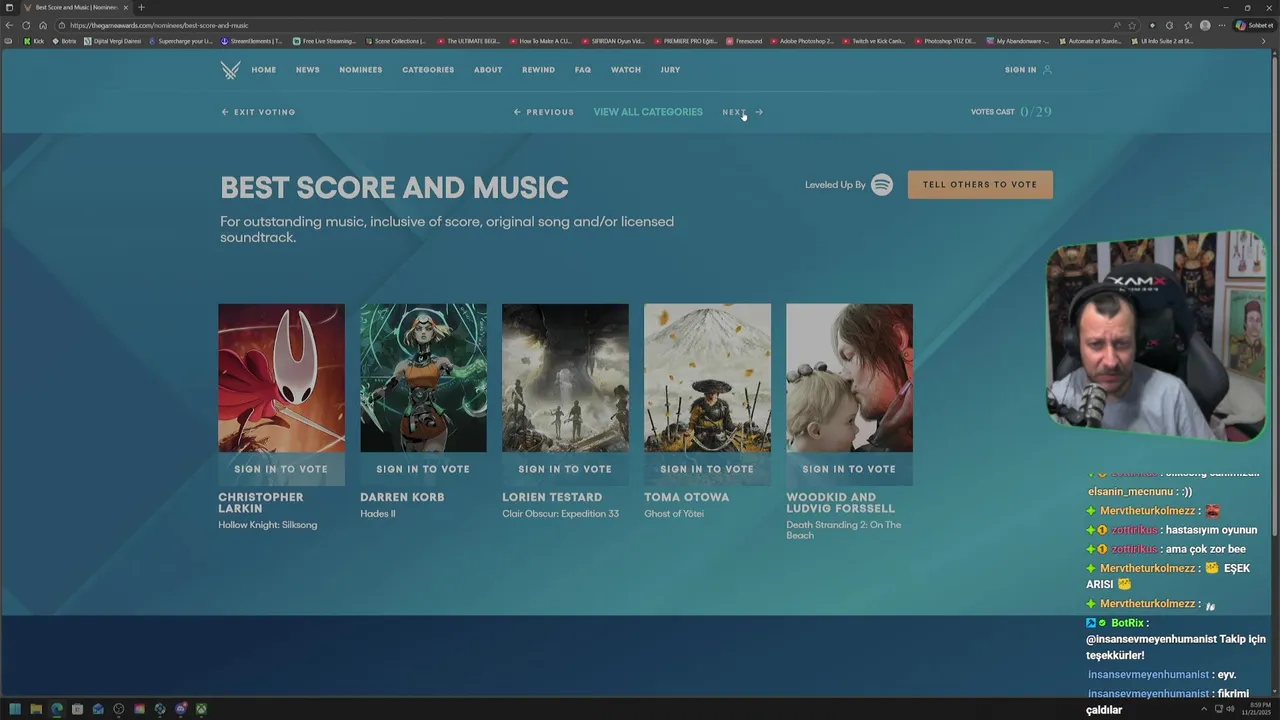Click the DARREN KORB nominee name
This screenshot has width=1280, height=720.
click(x=402, y=497)
